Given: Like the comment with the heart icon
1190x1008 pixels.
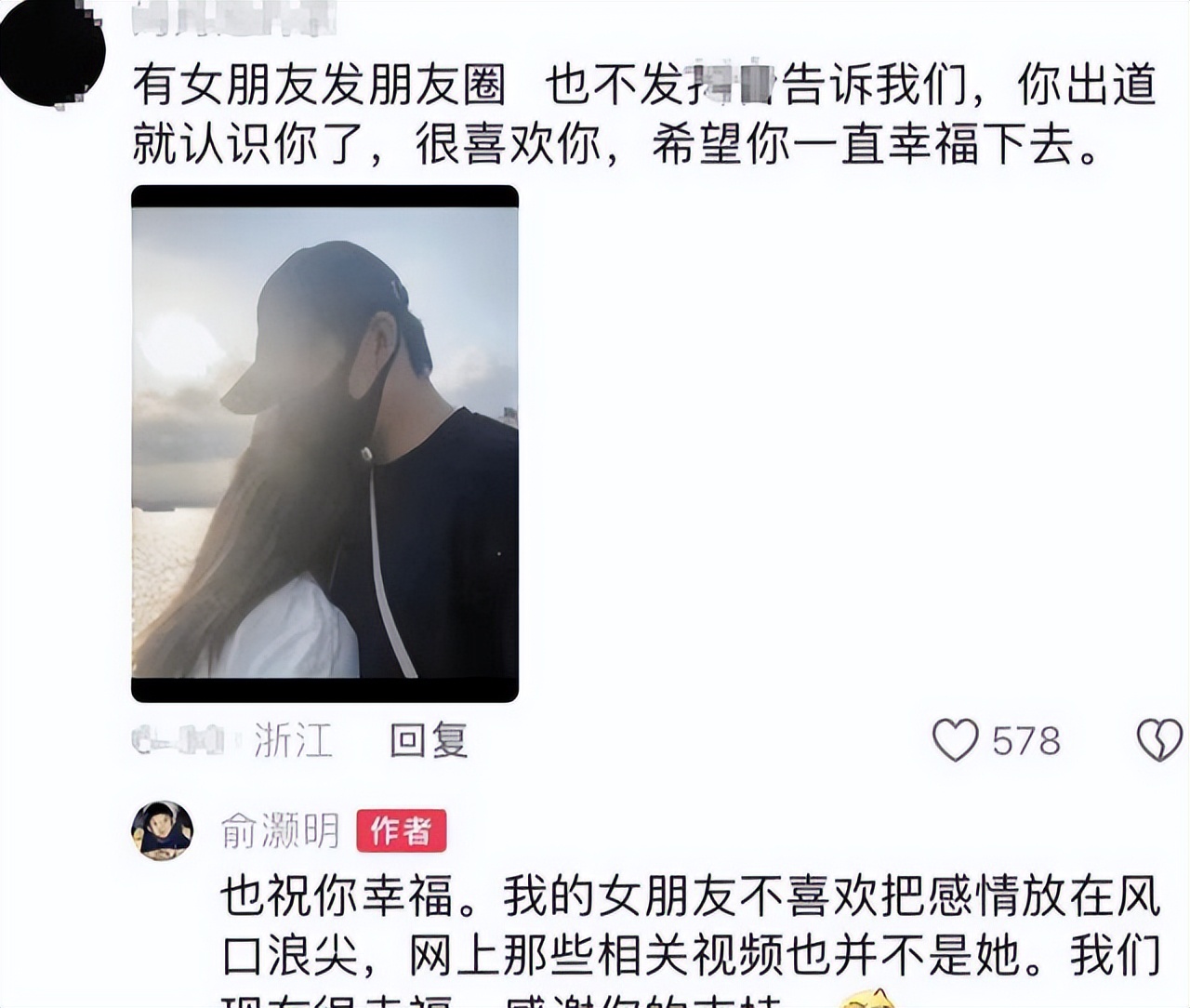Looking at the screenshot, I should coord(955,740).
